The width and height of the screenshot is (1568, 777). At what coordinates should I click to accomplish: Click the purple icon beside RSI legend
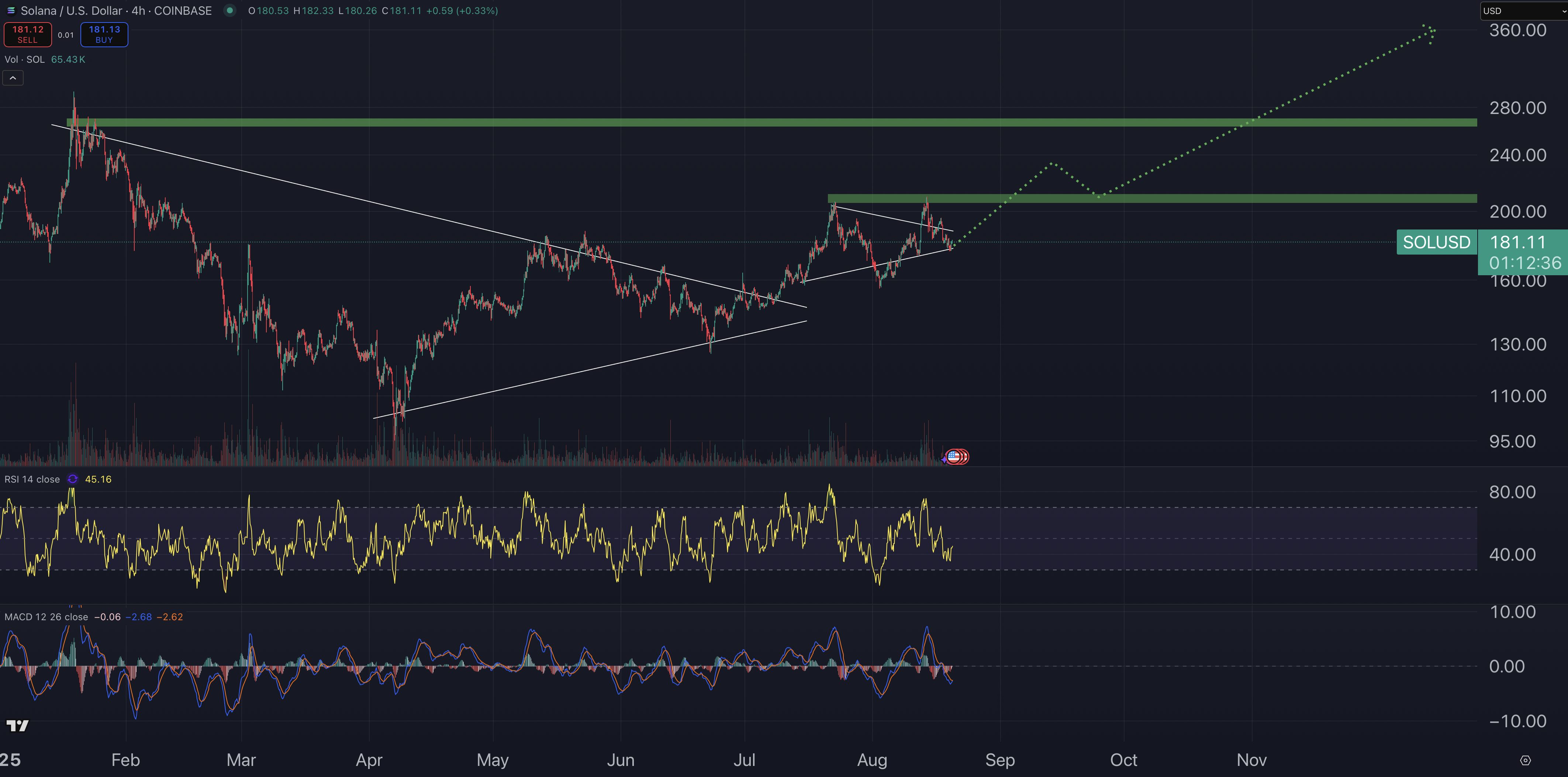click(72, 479)
